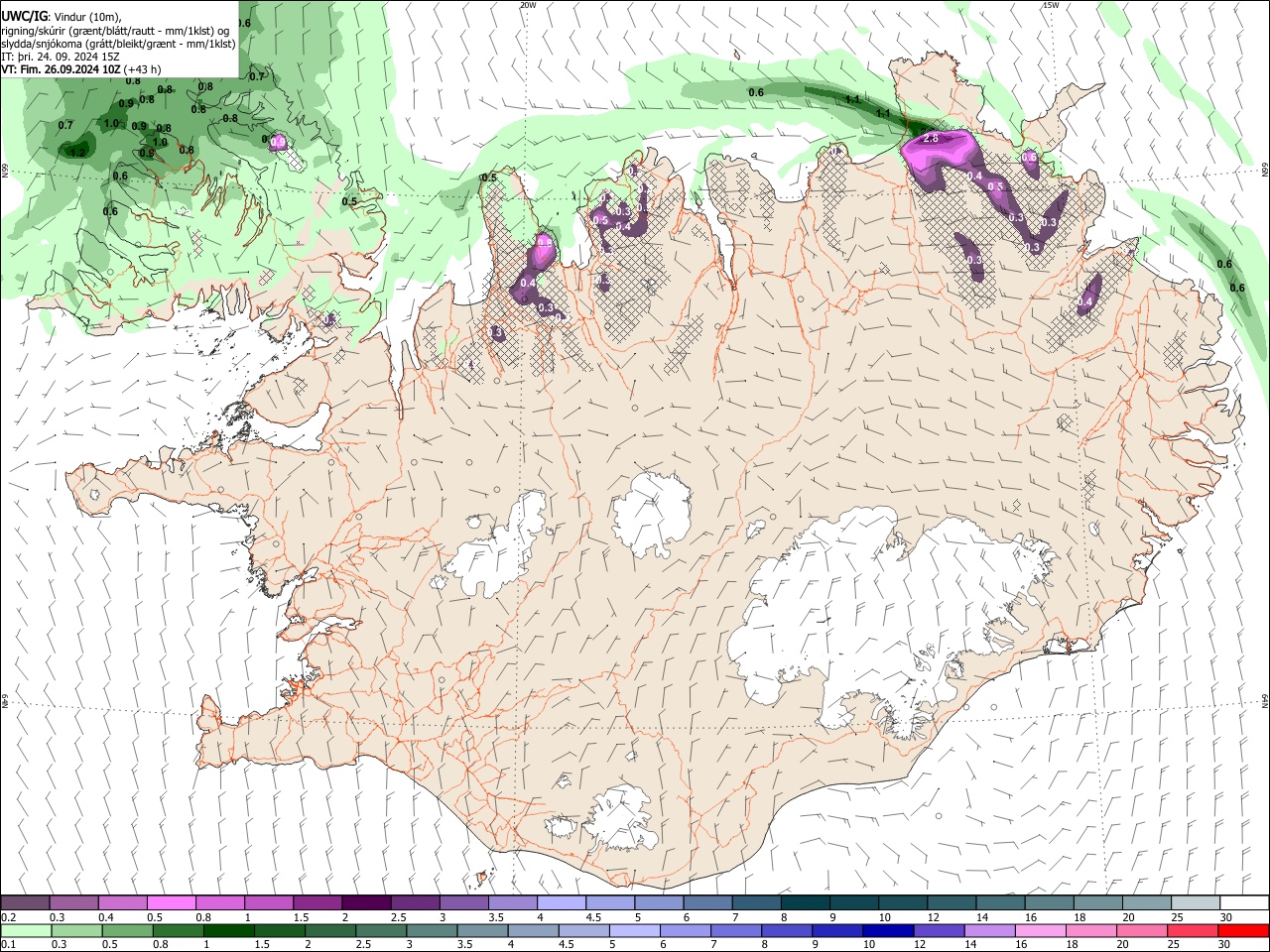The image size is (1270, 952).
Task: Click the violet 12–14 swatch in the rain scale
Action: pos(940,931)
